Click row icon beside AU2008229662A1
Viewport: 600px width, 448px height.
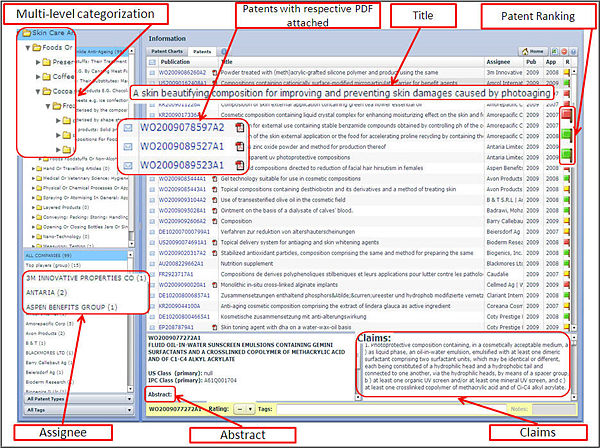click(x=152, y=264)
